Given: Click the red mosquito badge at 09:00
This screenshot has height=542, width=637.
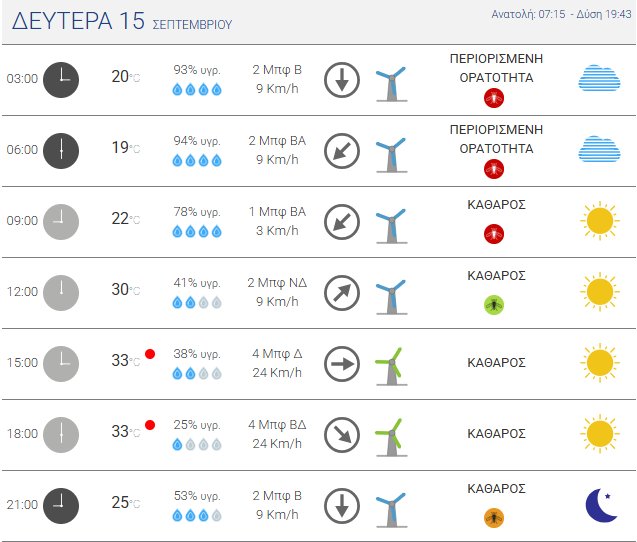Looking at the screenshot, I should click(x=493, y=234).
